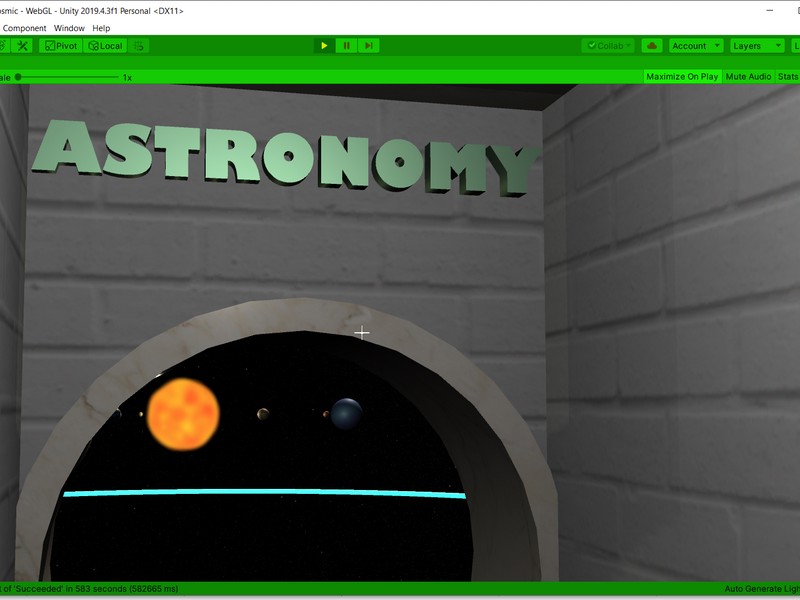The height and width of the screenshot is (600, 800).
Task: Click the Step forward button
Action: (368, 46)
